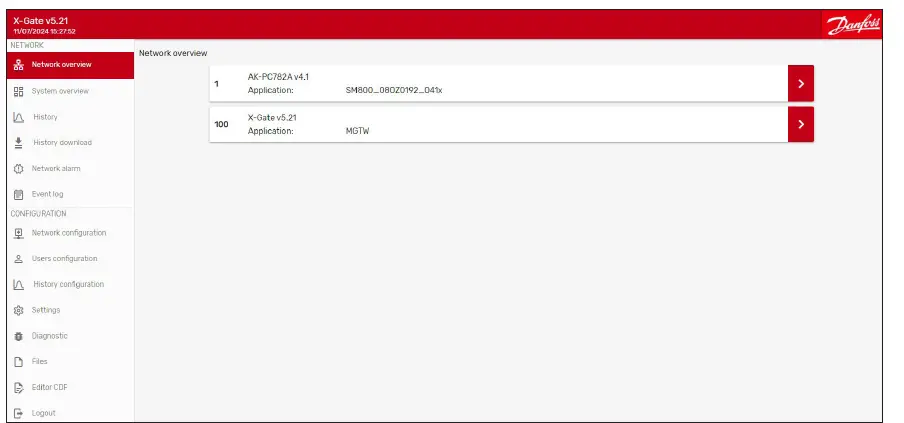Image resolution: width=904 pixels, height=423 pixels.
Task: Click the History configuration chart icon
Action: 18,285
